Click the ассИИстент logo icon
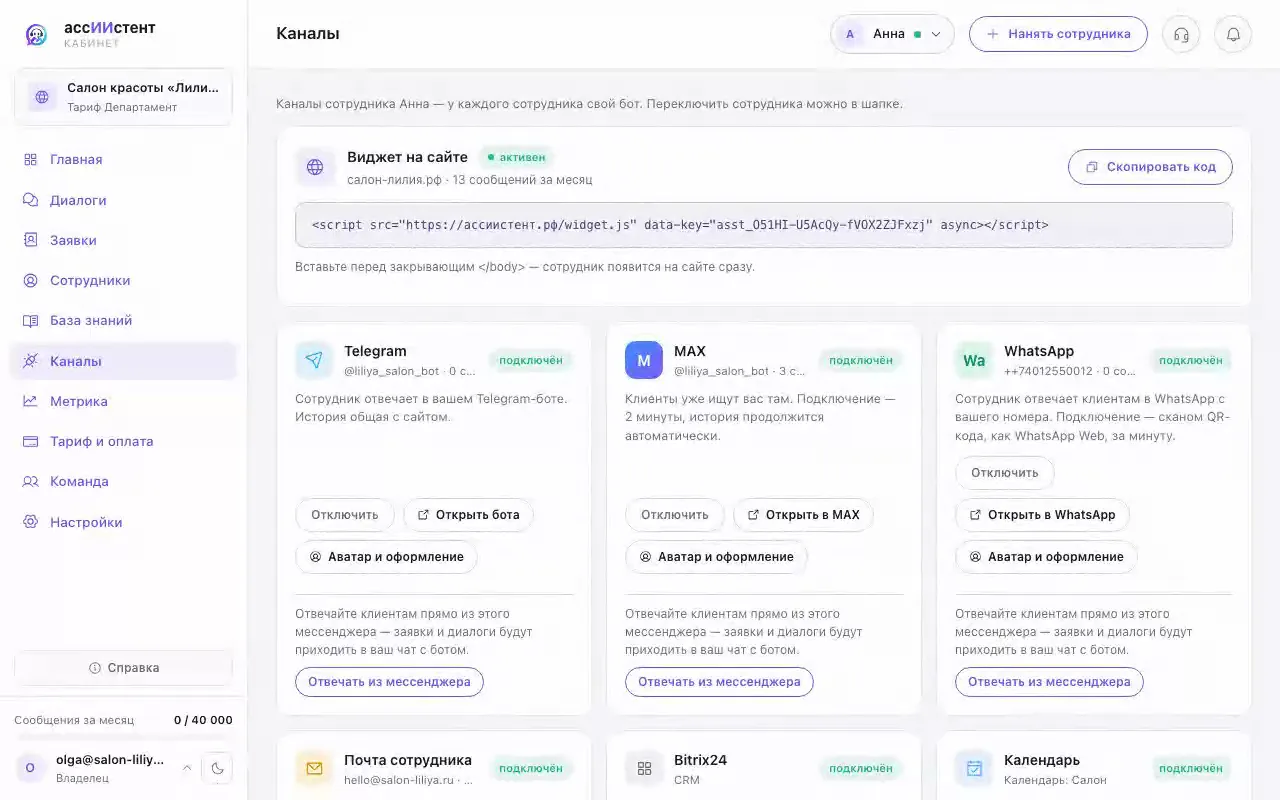1280x800 pixels. click(36, 35)
